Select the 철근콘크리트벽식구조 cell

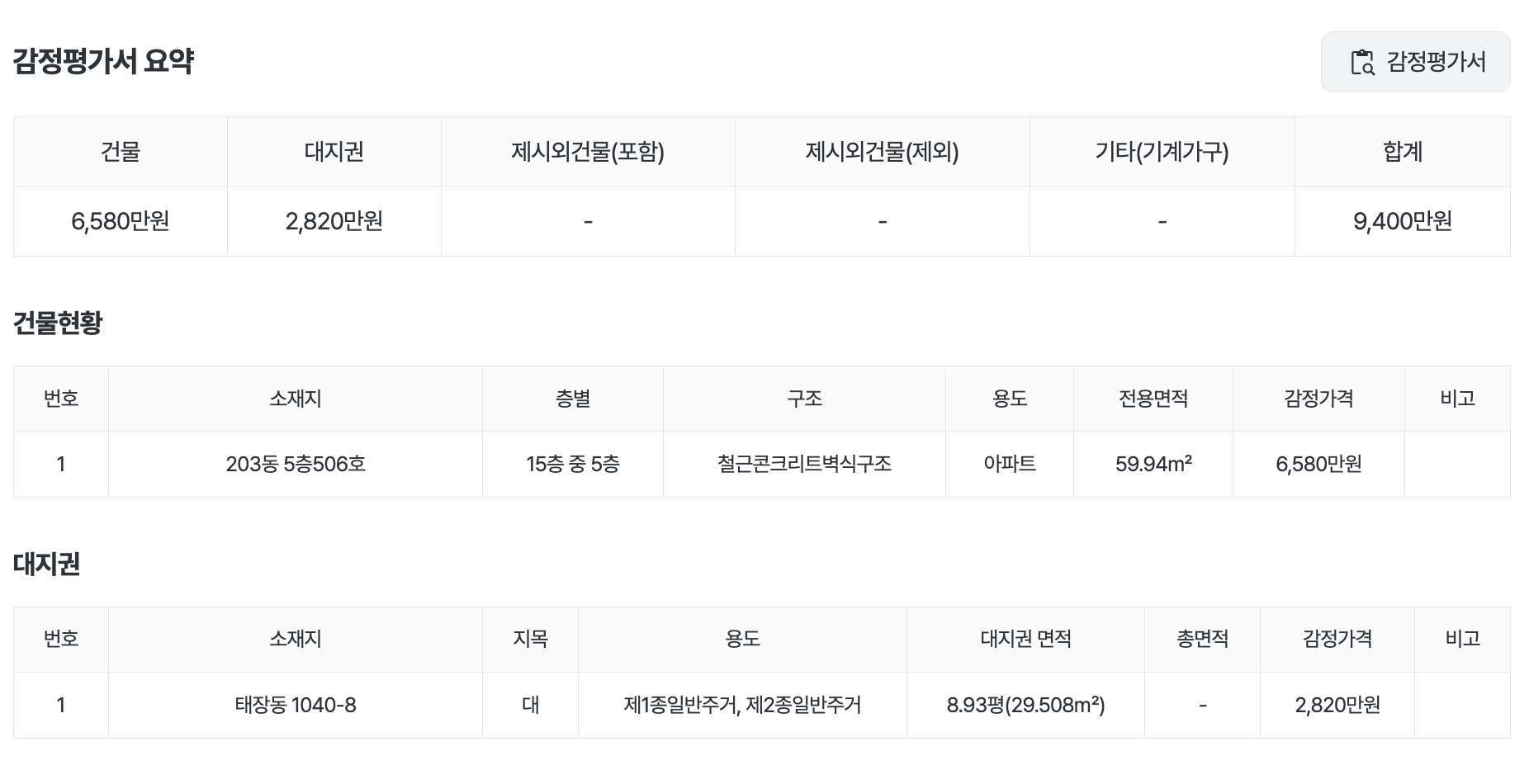click(805, 464)
